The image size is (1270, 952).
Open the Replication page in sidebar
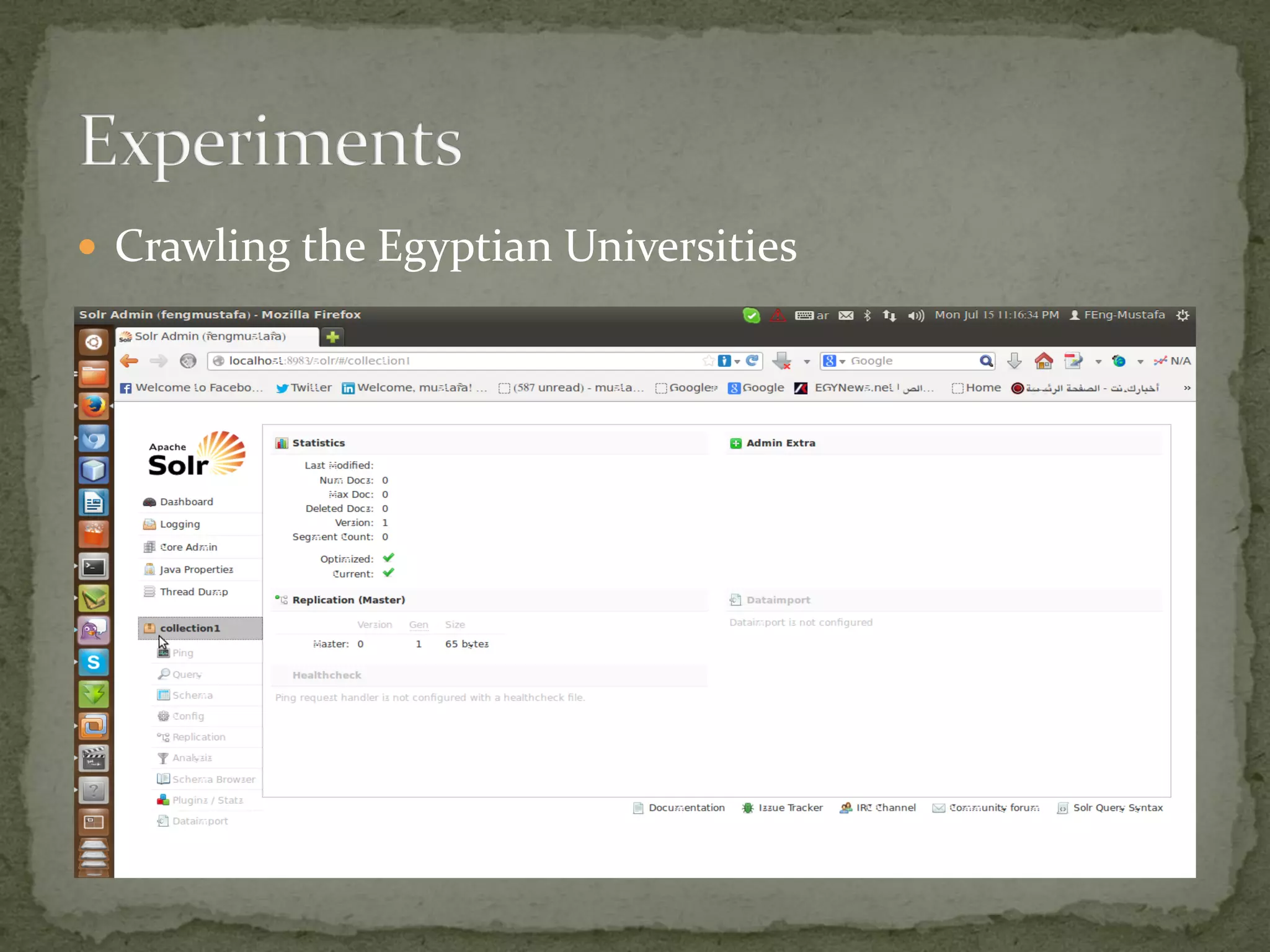pyautogui.click(x=192, y=737)
